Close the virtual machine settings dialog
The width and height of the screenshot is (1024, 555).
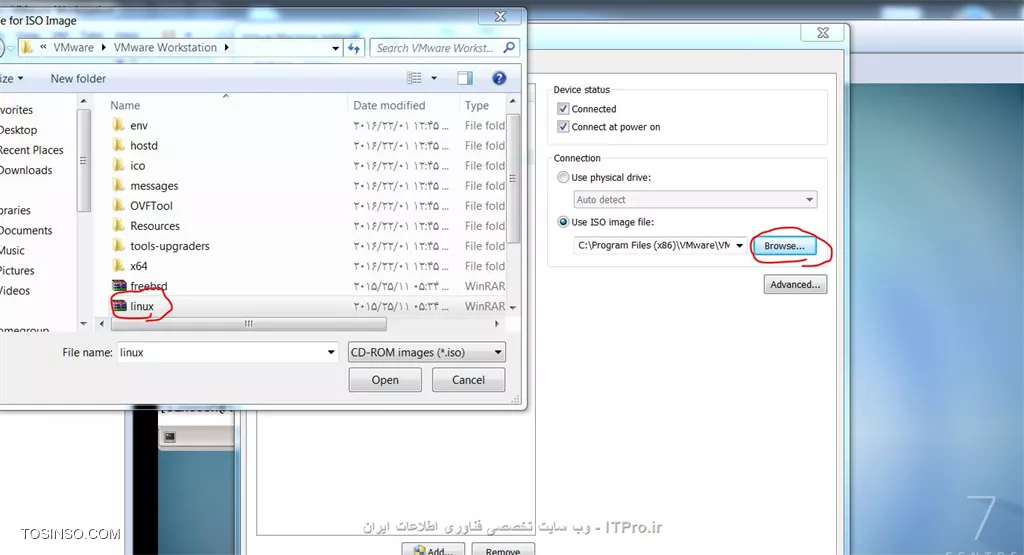[x=823, y=32]
